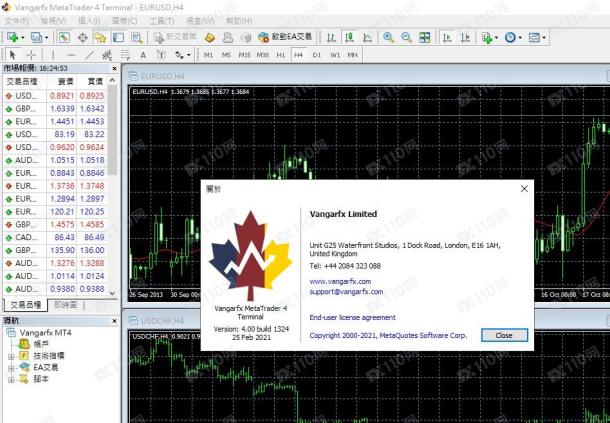Viewport: 610px width, 423px height.
Task: Click the USDCHF,H4 chart window title icon
Action: (x=133, y=320)
